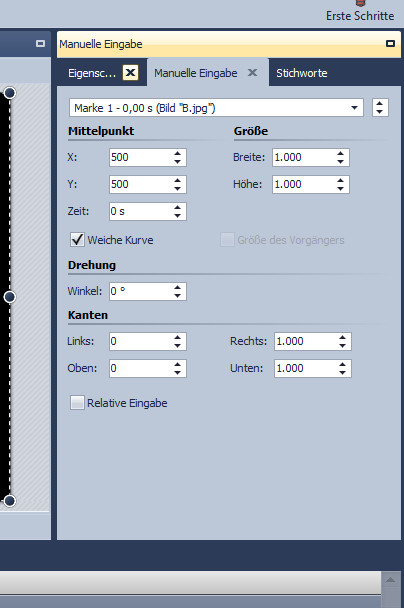This screenshot has height=608, width=404.
Task: Decrease the X value
Action: tap(178, 162)
